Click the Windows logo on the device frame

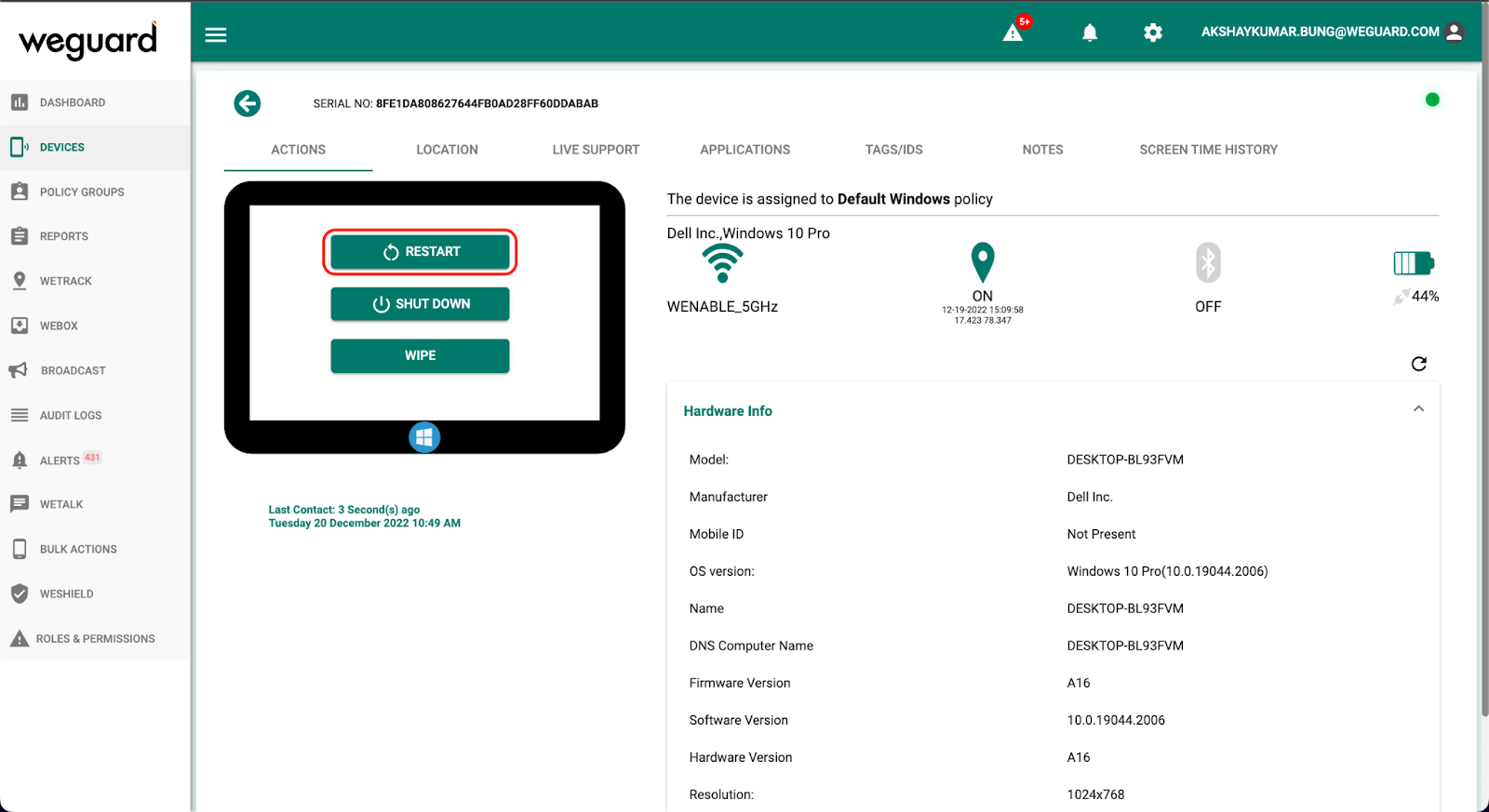tap(424, 437)
